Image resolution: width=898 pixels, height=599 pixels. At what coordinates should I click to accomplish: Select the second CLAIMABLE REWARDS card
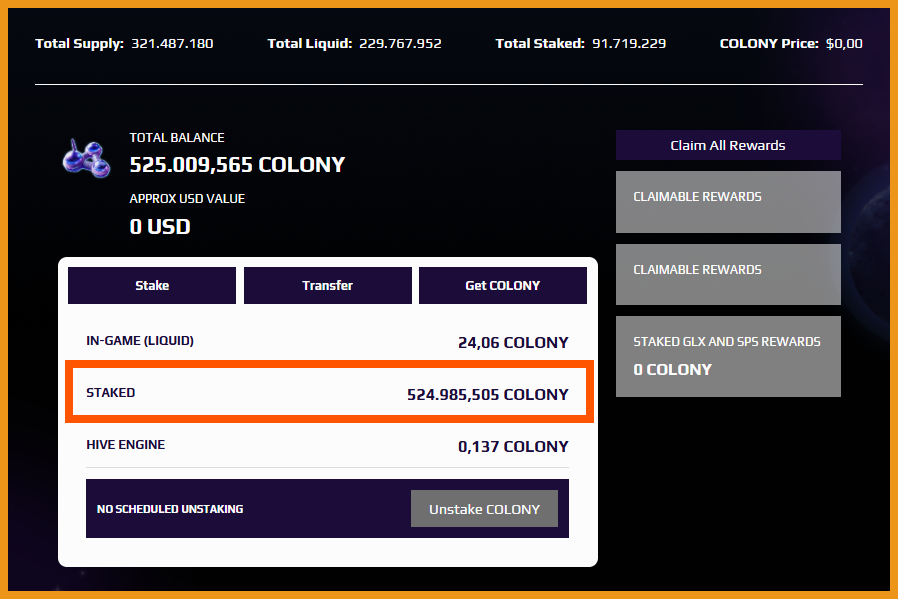(728, 274)
